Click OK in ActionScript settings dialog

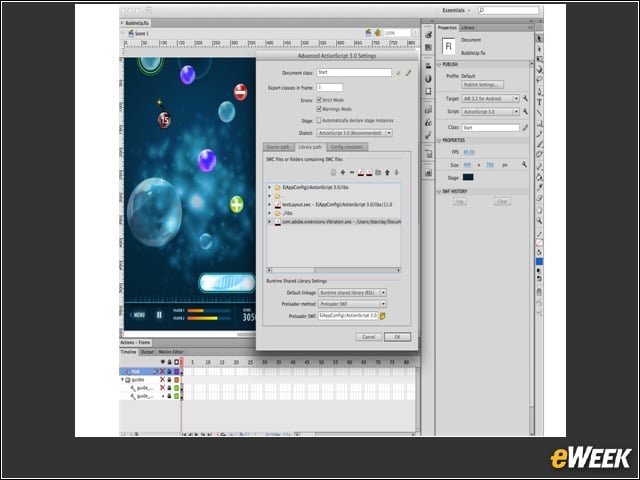[x=397, y=337]
